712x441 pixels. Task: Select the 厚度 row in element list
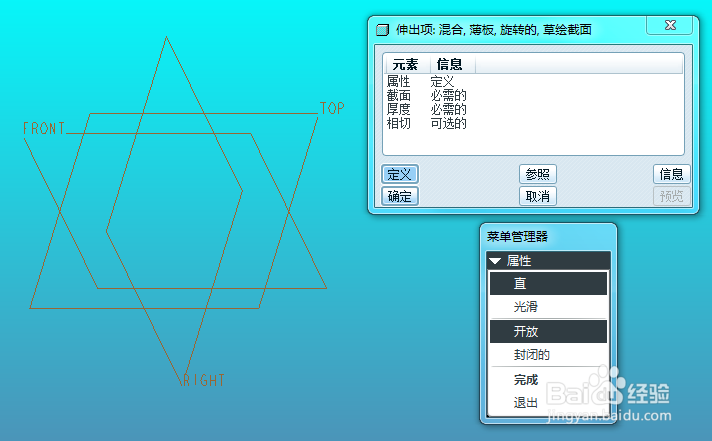[533, 109]
